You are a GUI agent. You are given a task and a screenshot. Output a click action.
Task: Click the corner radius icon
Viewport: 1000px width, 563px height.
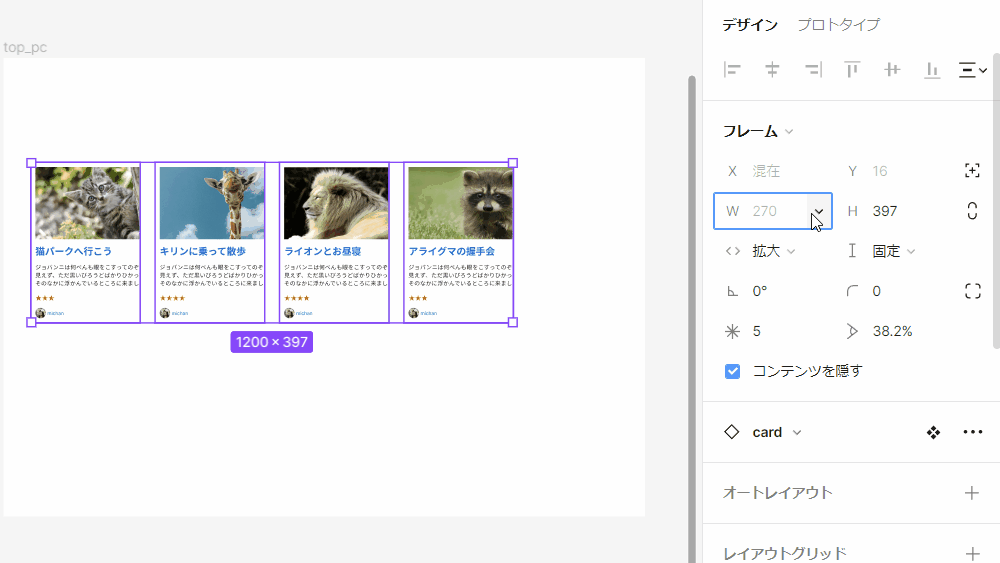[852, 291]
